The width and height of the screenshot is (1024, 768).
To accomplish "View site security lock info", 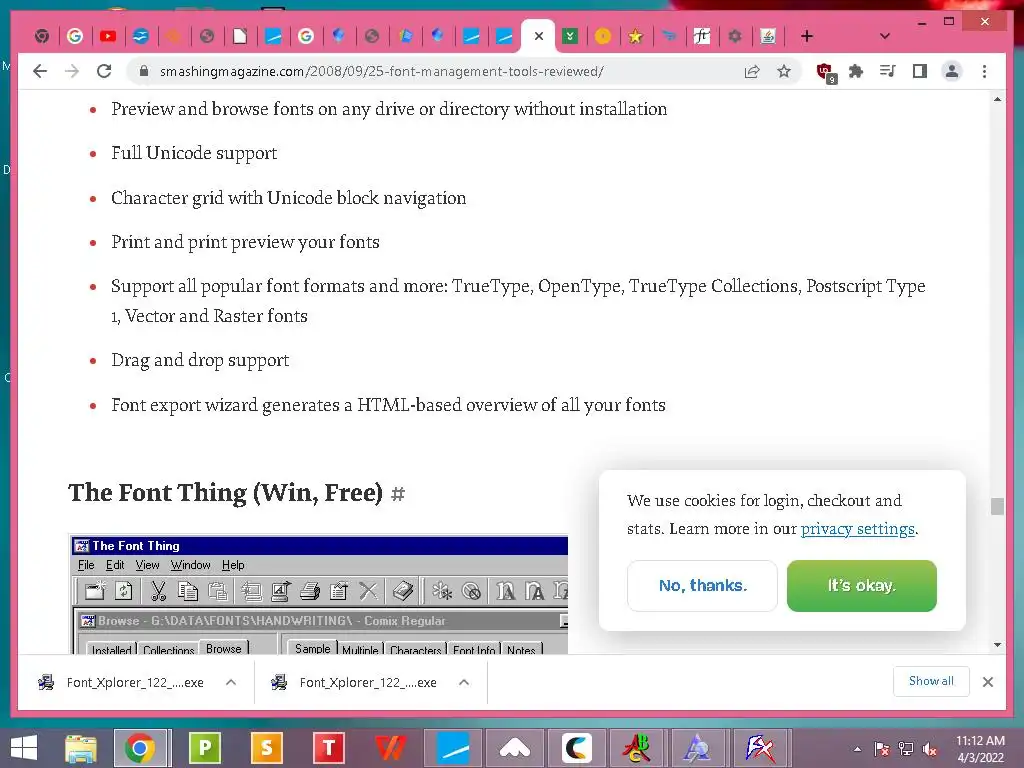I will point(144,71).
